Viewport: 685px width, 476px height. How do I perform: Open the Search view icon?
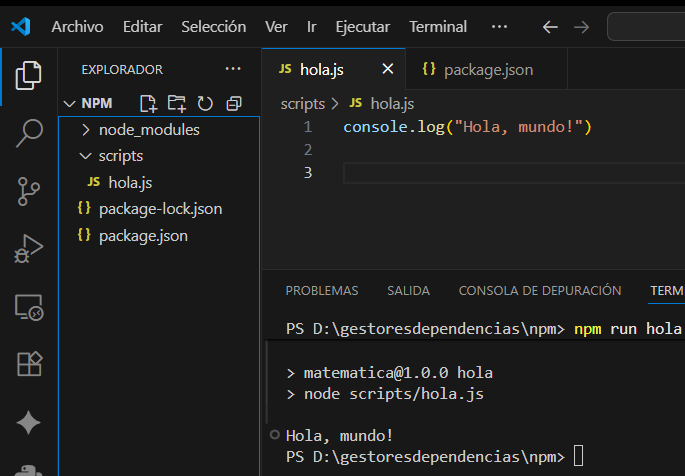pyautogui.click(x=29, y=132)
